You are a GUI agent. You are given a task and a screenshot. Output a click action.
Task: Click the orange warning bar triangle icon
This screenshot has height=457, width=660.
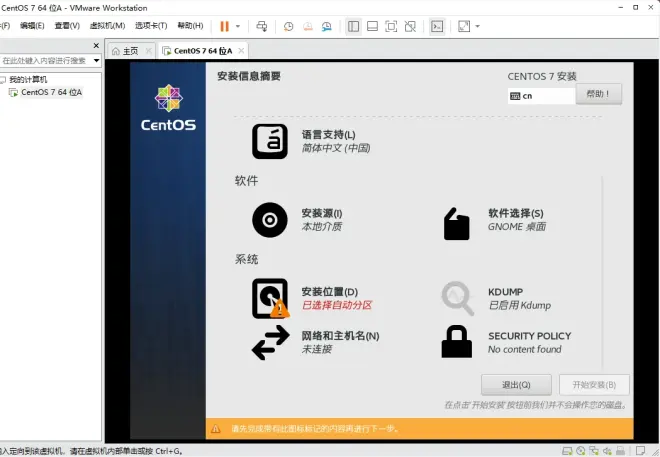click(x=216, y=429)
